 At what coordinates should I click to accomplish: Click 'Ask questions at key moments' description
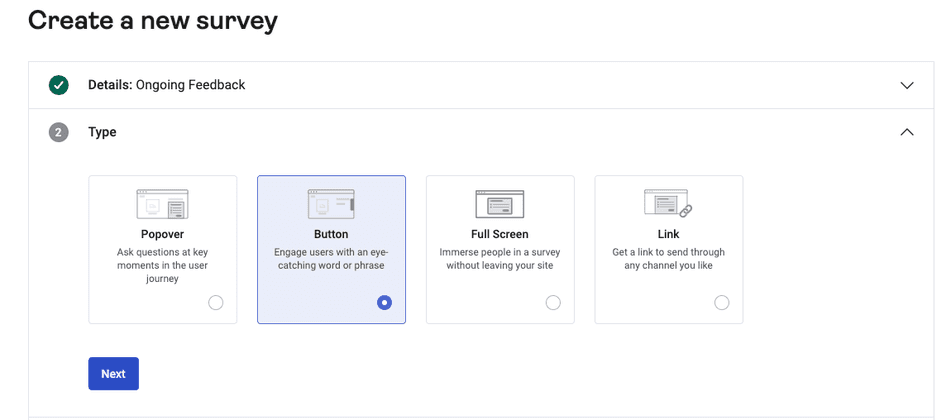(x=162, y=266)
